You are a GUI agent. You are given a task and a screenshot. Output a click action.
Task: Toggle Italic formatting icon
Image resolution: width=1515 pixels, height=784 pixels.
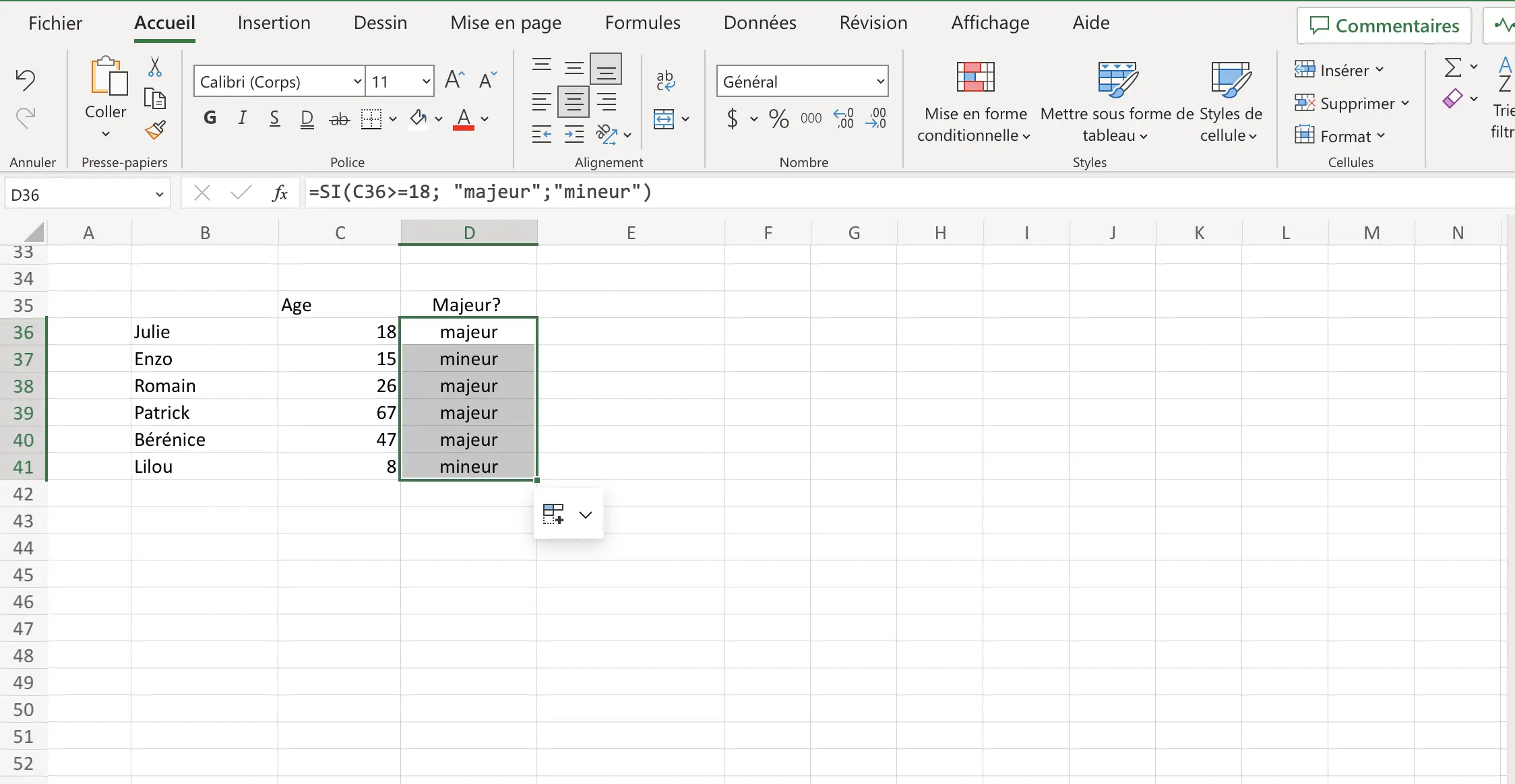pos(242,118)
